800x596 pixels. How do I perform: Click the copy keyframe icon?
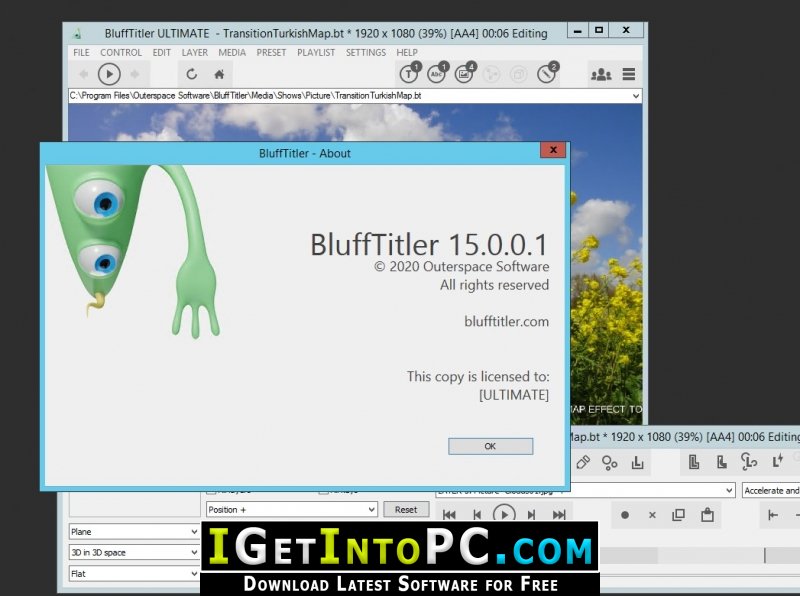coord(679,515)
